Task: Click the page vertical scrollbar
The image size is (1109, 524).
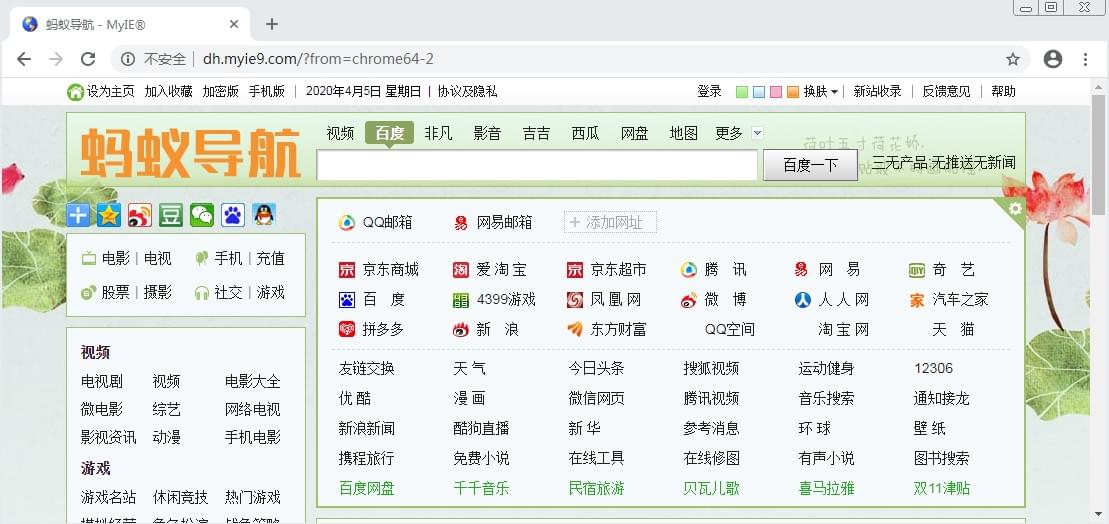Action: click(1098, 154)
